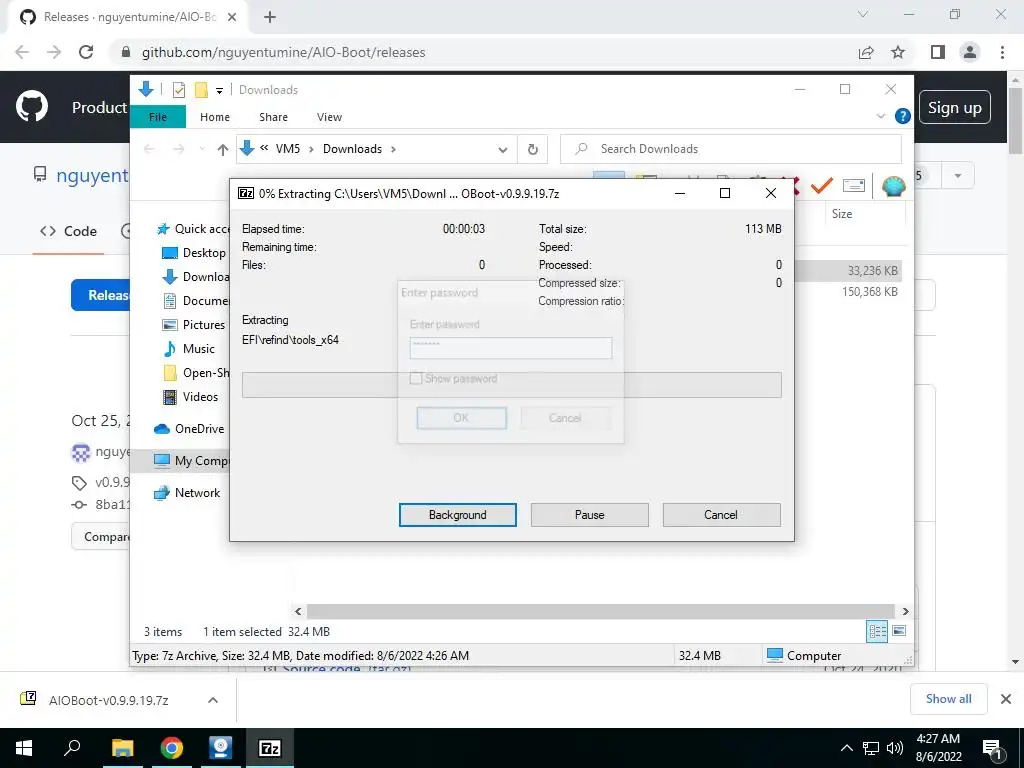Show hidden system tray icons
Viewport: 1024px width, 768px height.
tap(846, 748)
